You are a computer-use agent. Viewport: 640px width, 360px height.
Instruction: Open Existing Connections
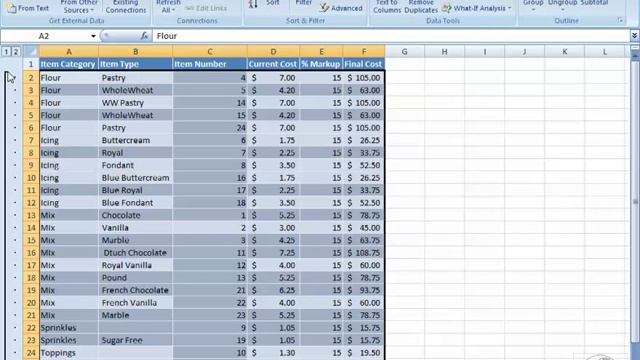point(126,7)
